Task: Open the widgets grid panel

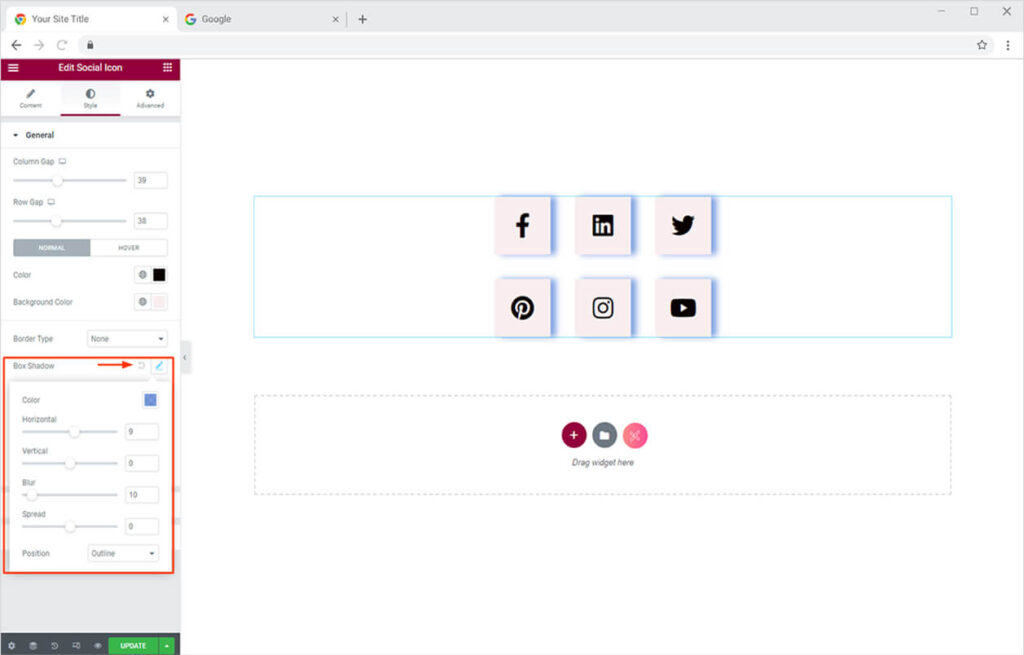Action: [x=167, y=68]
